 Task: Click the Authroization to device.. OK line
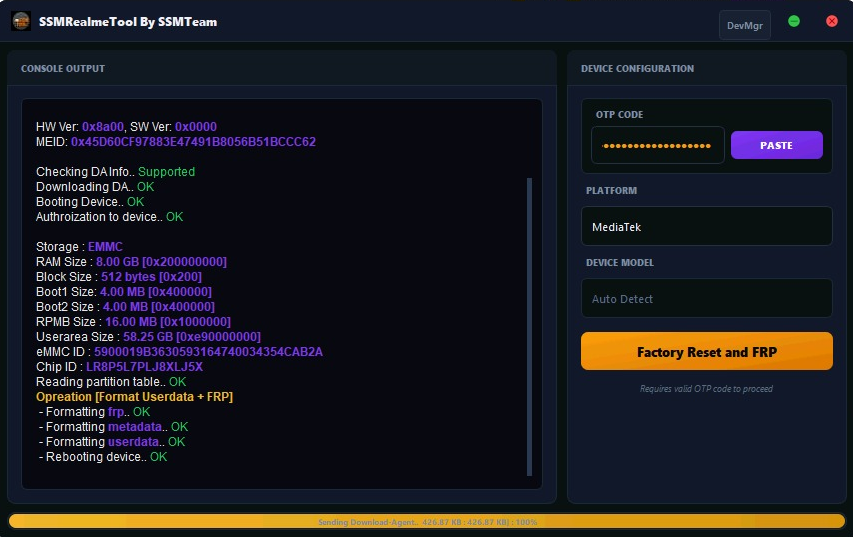pos(109,217)
